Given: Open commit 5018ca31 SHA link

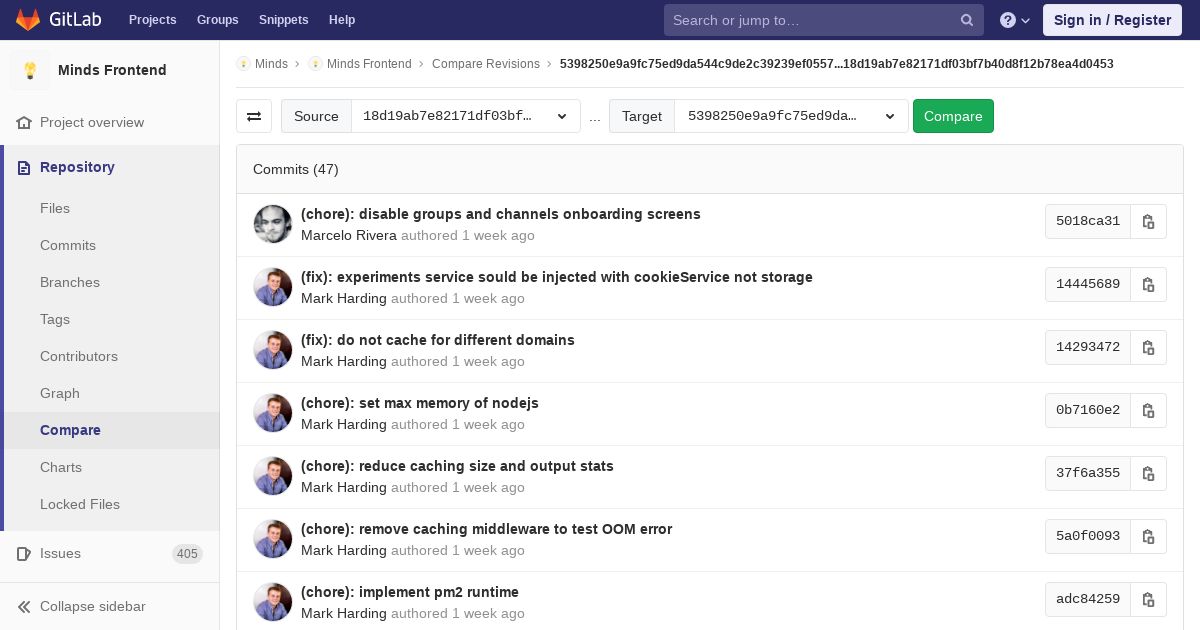Looking at the screenshot, I should click(1088, 221).
